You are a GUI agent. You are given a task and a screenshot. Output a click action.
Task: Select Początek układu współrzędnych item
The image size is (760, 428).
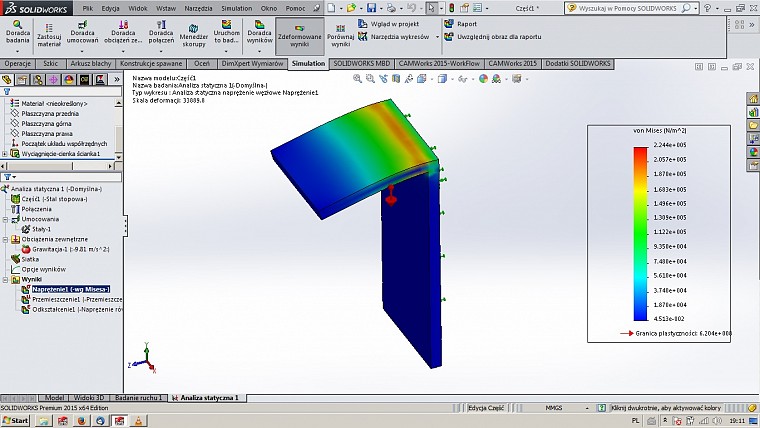[x=64, y=143]
